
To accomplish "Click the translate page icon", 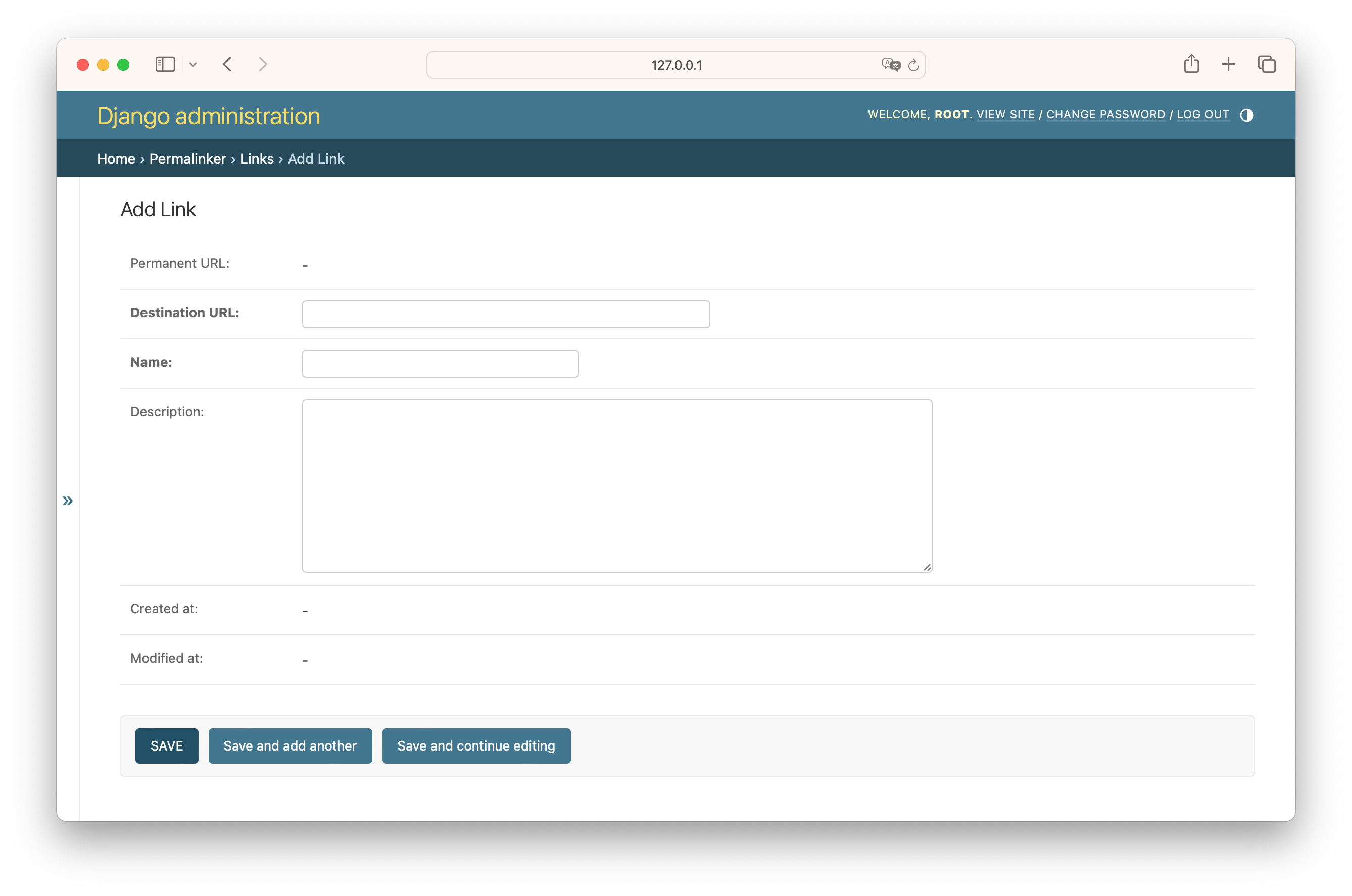I will click(x=890, y=65).
